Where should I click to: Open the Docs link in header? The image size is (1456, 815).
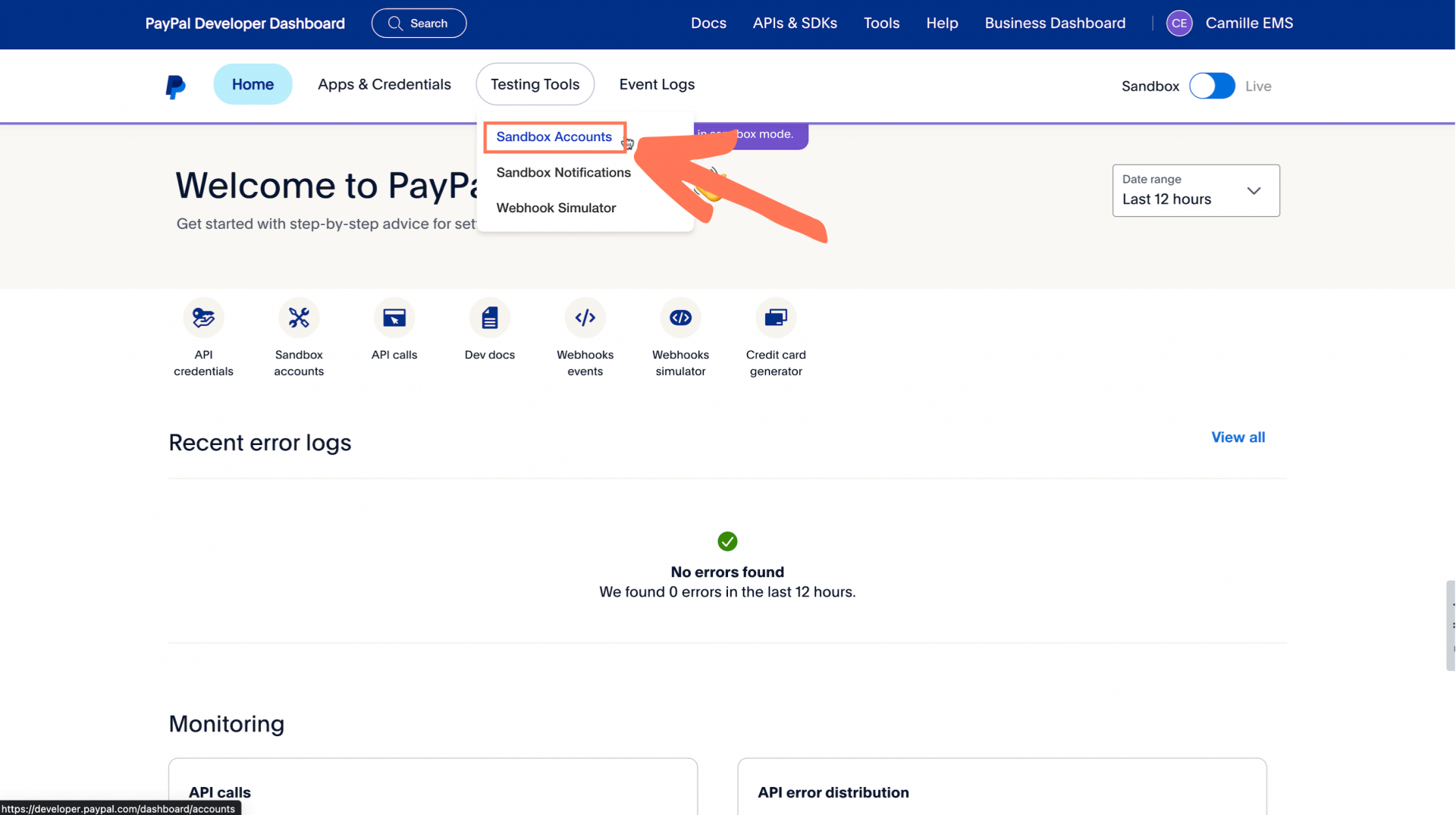coord(708,24)
